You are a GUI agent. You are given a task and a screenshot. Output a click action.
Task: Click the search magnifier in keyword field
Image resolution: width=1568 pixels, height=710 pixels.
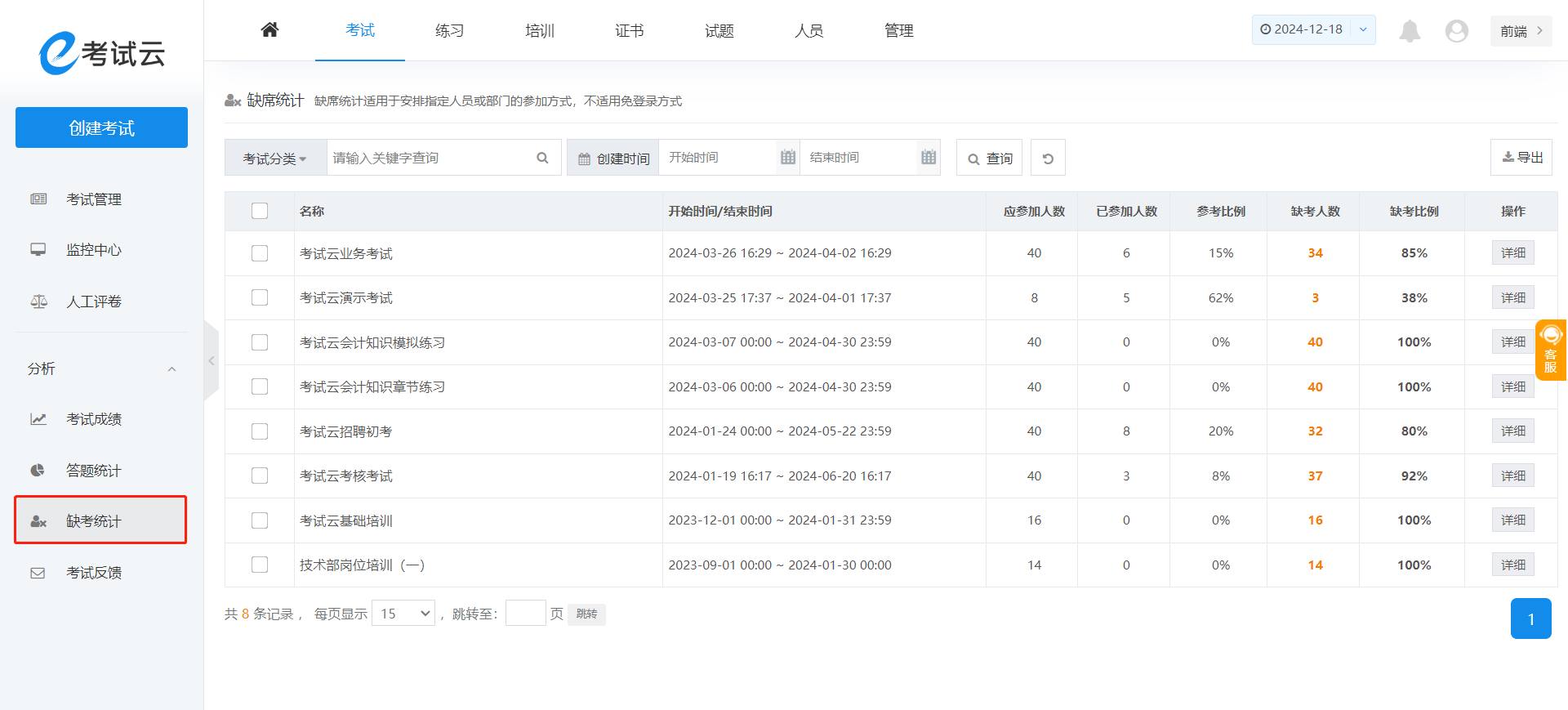(542, 159)
